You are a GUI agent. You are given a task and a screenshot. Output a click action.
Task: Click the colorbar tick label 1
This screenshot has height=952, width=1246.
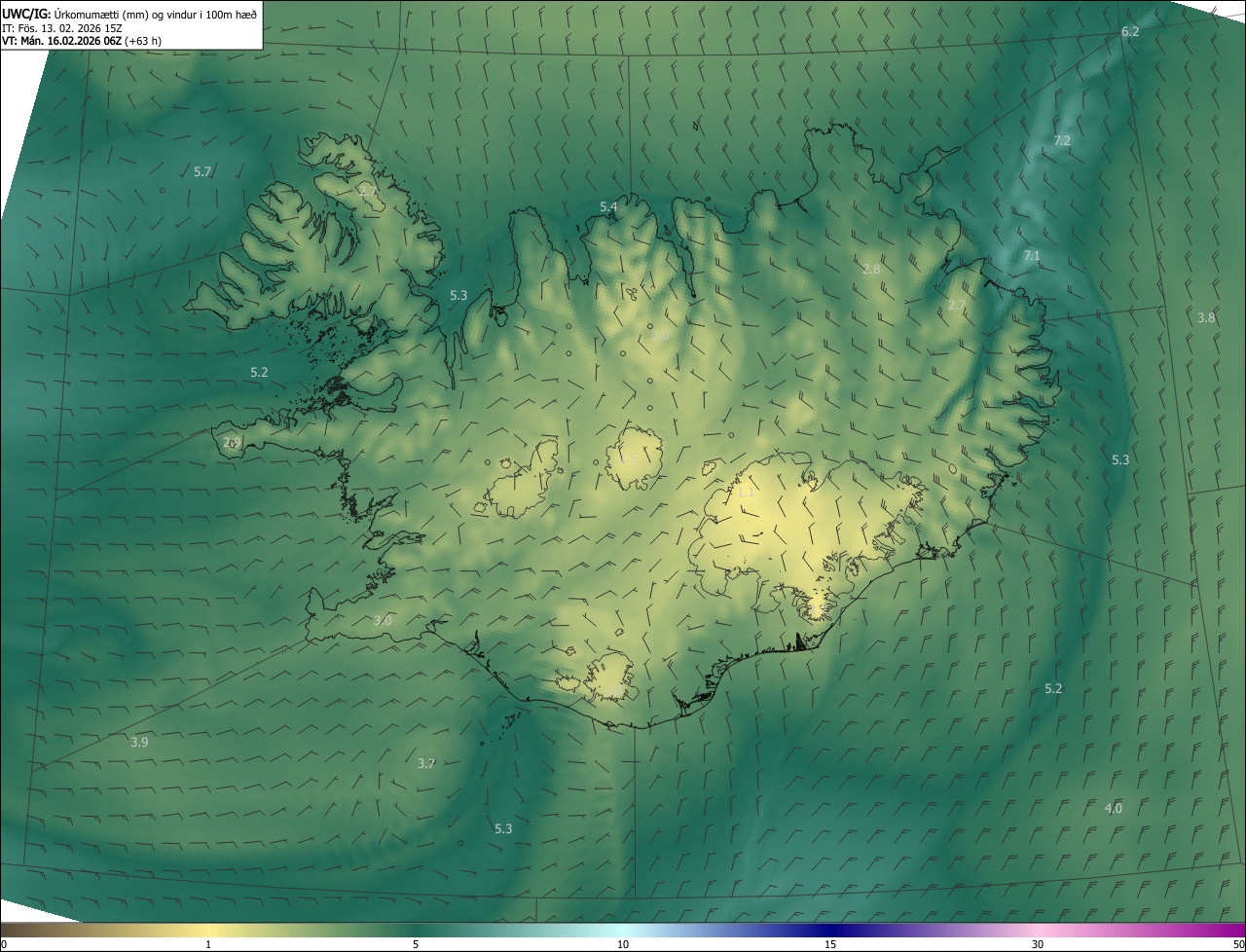click(x=208, y=945)
